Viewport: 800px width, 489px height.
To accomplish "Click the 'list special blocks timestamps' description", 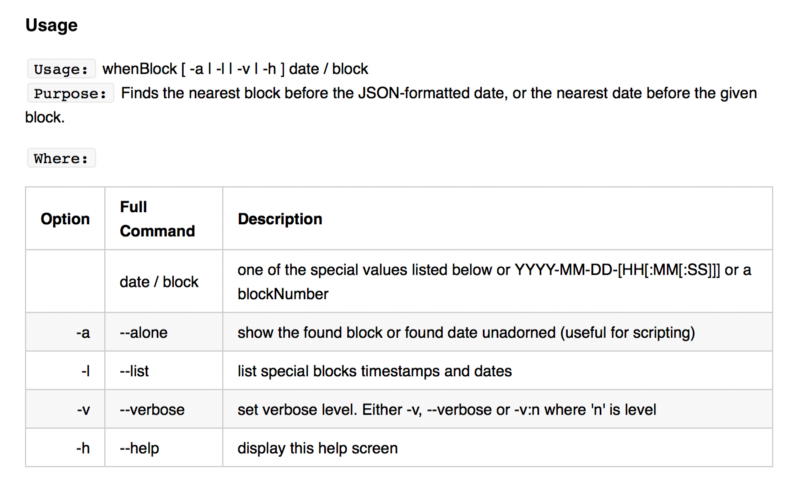I will (374, 371).
